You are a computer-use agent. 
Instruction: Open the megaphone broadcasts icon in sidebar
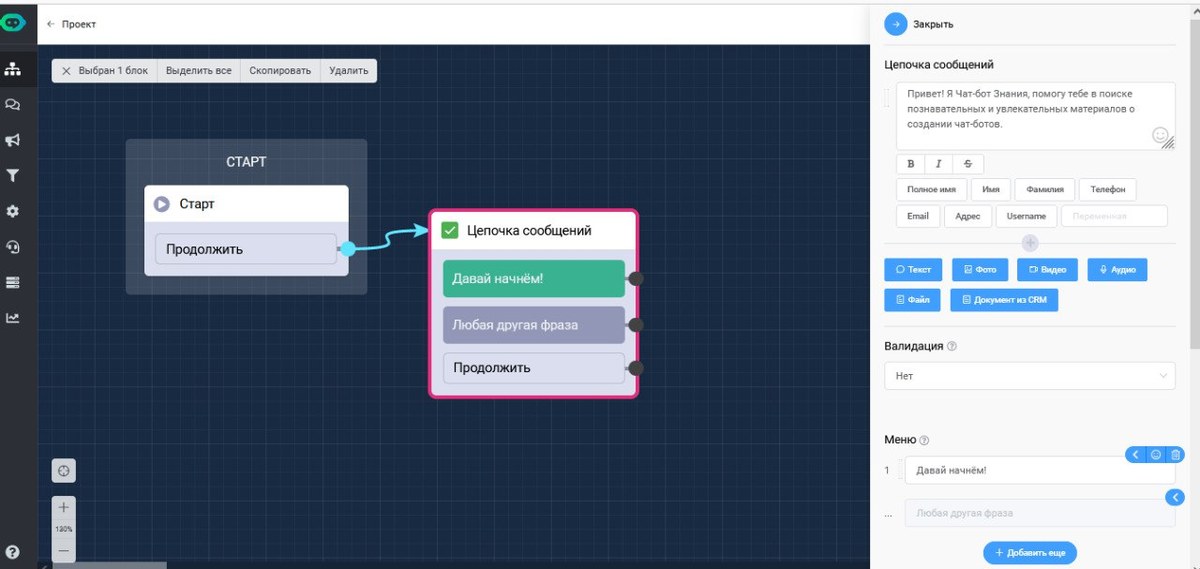(x=13, y=140)
